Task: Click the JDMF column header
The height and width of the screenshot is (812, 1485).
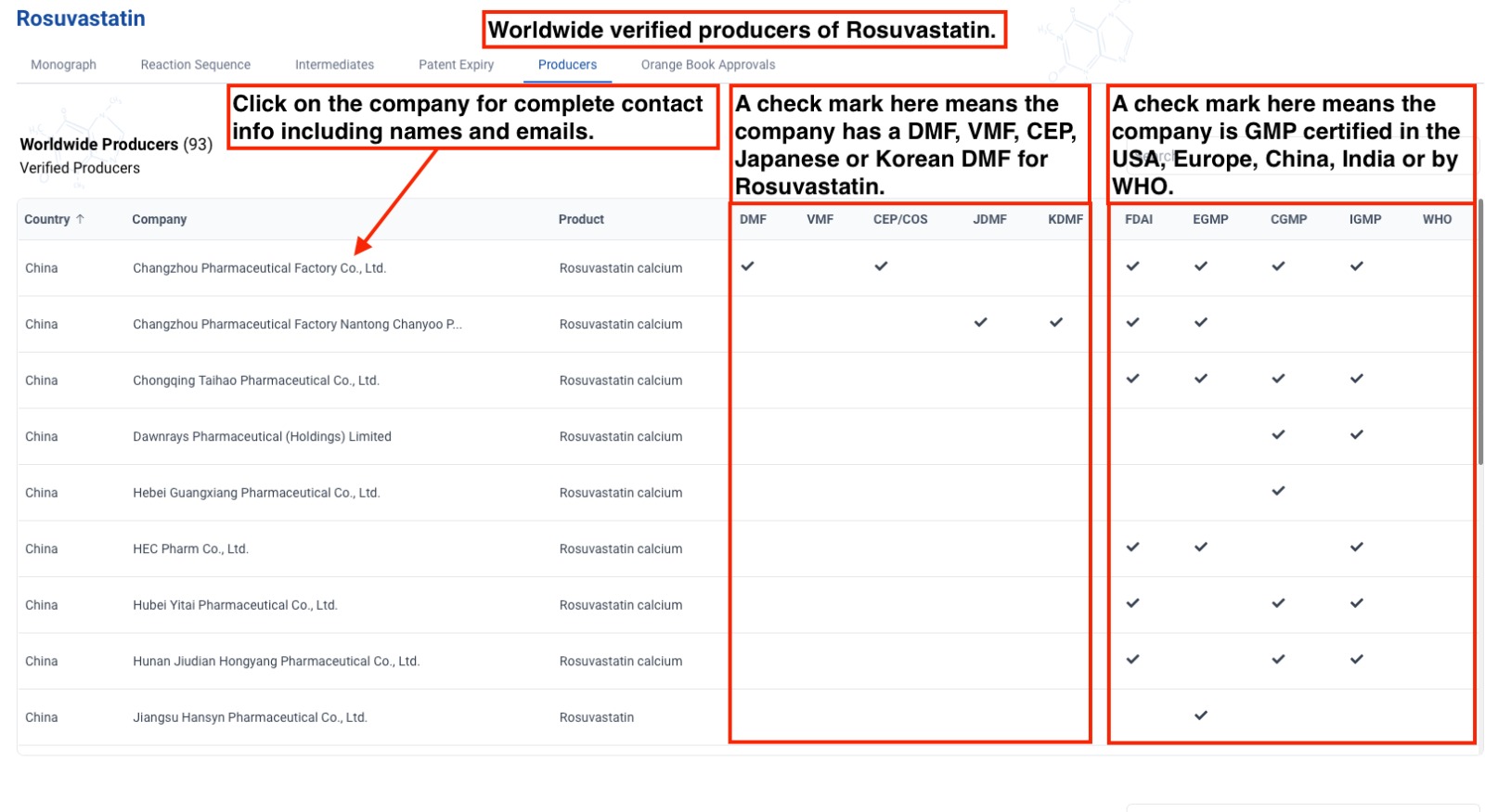Action: click(x=989, y=219)
